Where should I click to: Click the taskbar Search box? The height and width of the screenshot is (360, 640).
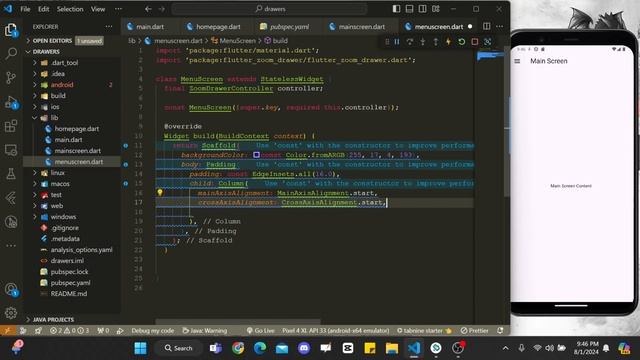point(178,348)
